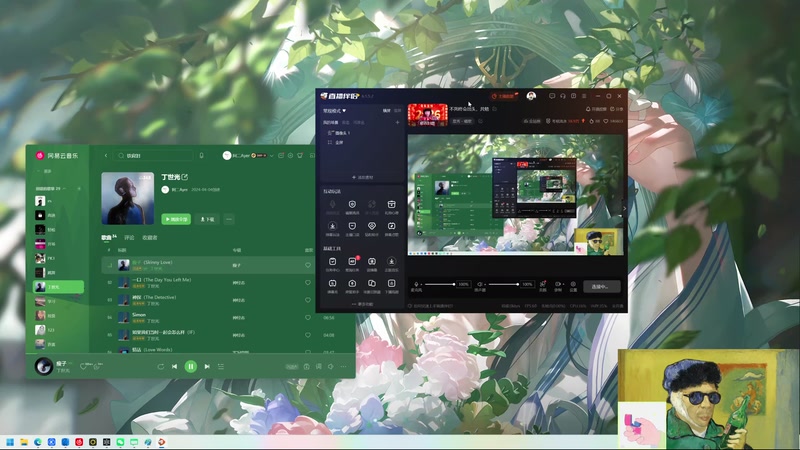Open the skin shirt icon in music header
The width and height of the screenshot is (800, 450).
[x=300, y=156]
